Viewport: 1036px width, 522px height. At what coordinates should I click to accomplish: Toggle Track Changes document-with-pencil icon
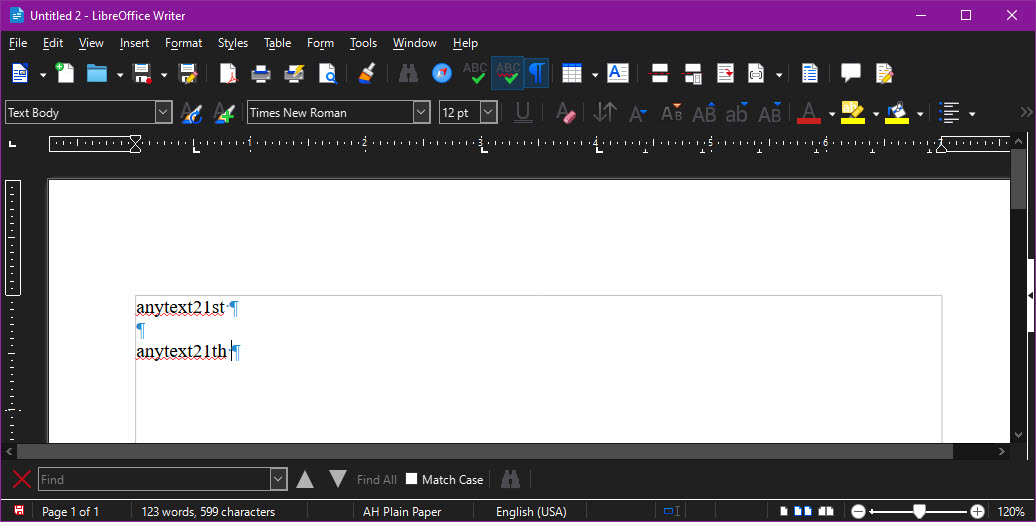click(884, 73)
